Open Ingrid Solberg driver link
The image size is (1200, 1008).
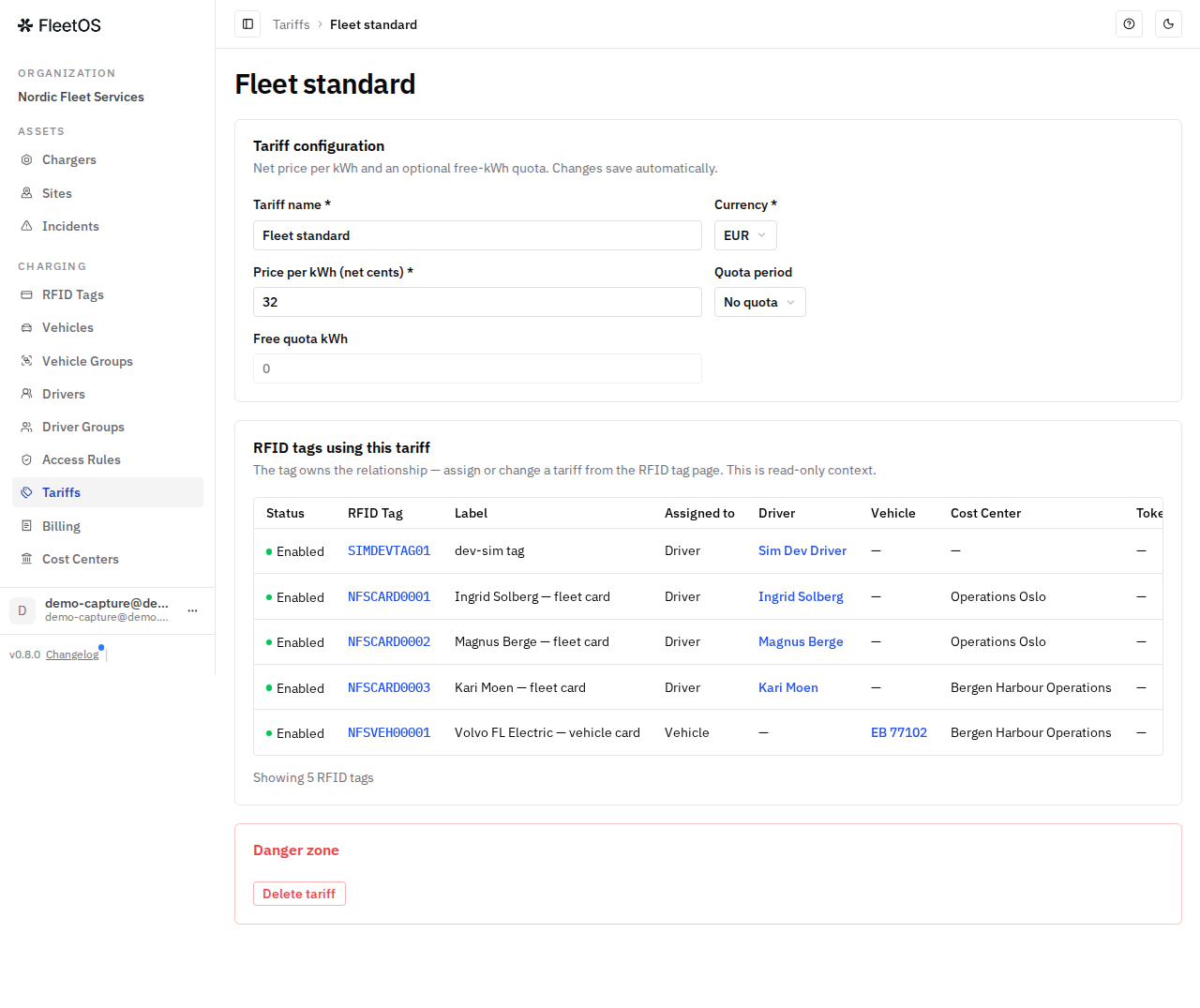(801, 596)
